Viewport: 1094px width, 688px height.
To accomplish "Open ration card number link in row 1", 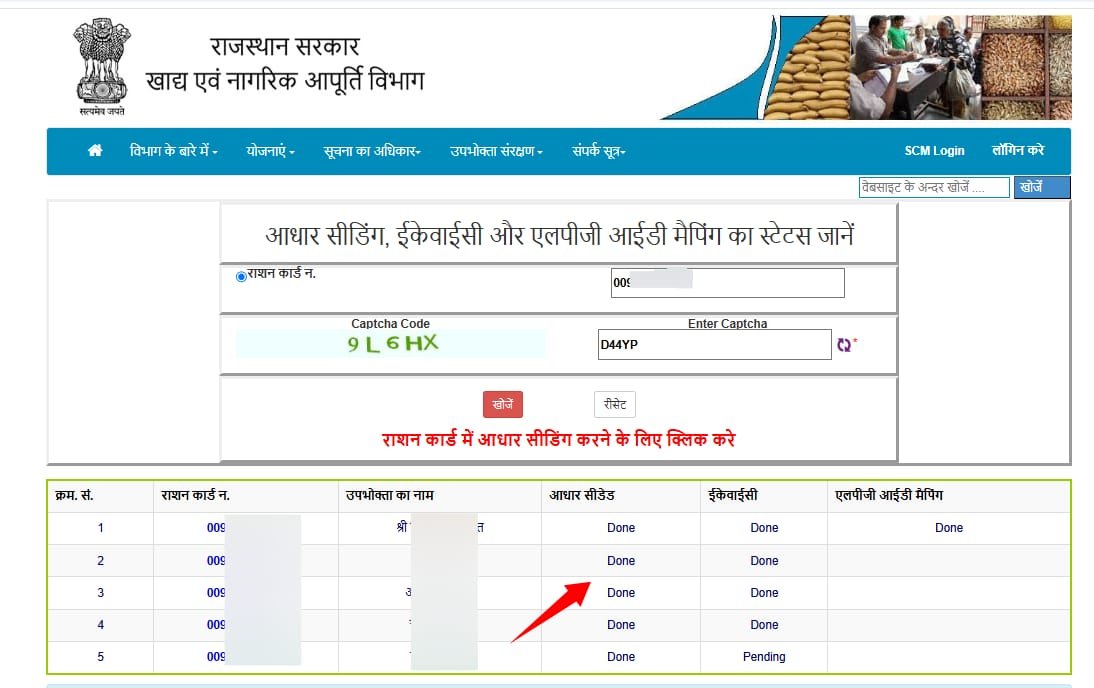I will (217, 528).
